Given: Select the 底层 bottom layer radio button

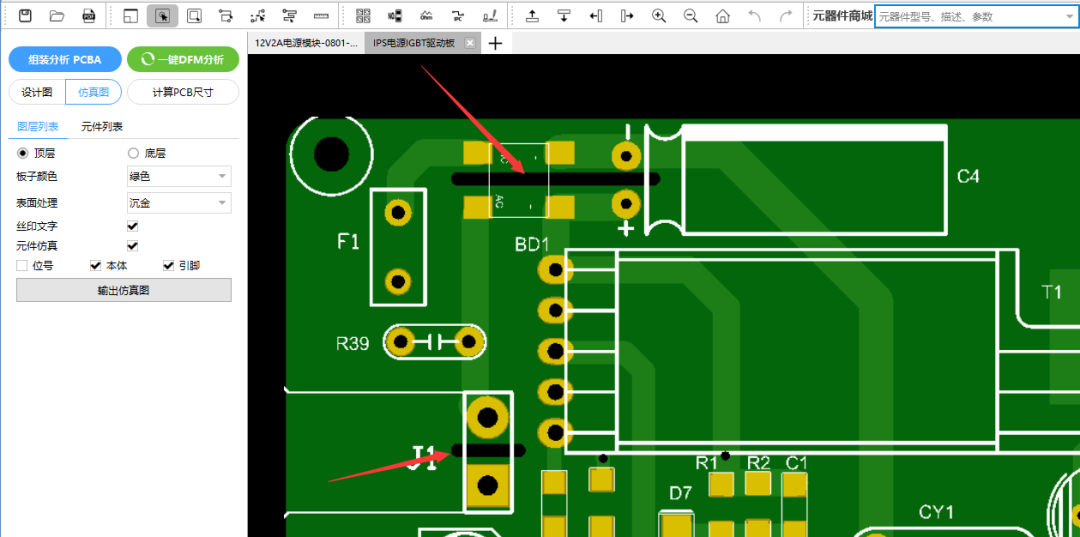Looking at the screenshot, I should coord(134,154).
